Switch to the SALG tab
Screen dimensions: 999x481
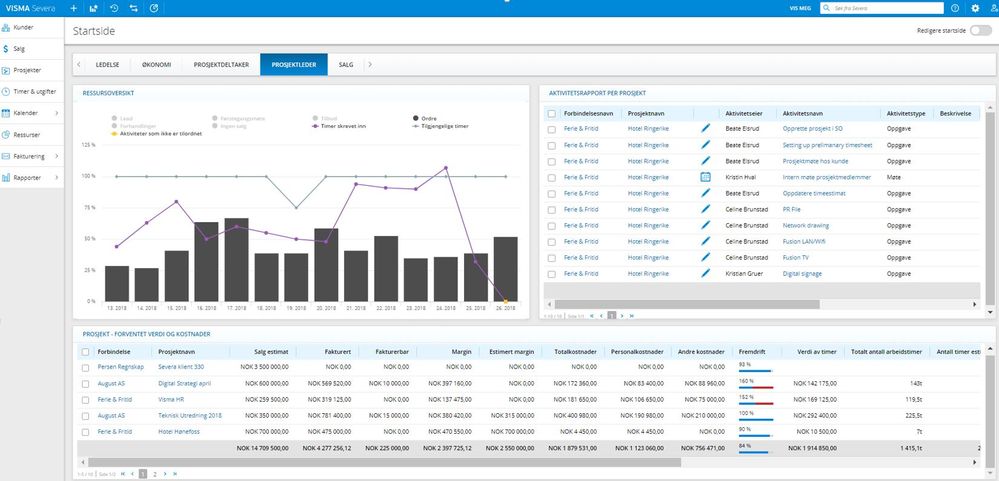point(346,64)
